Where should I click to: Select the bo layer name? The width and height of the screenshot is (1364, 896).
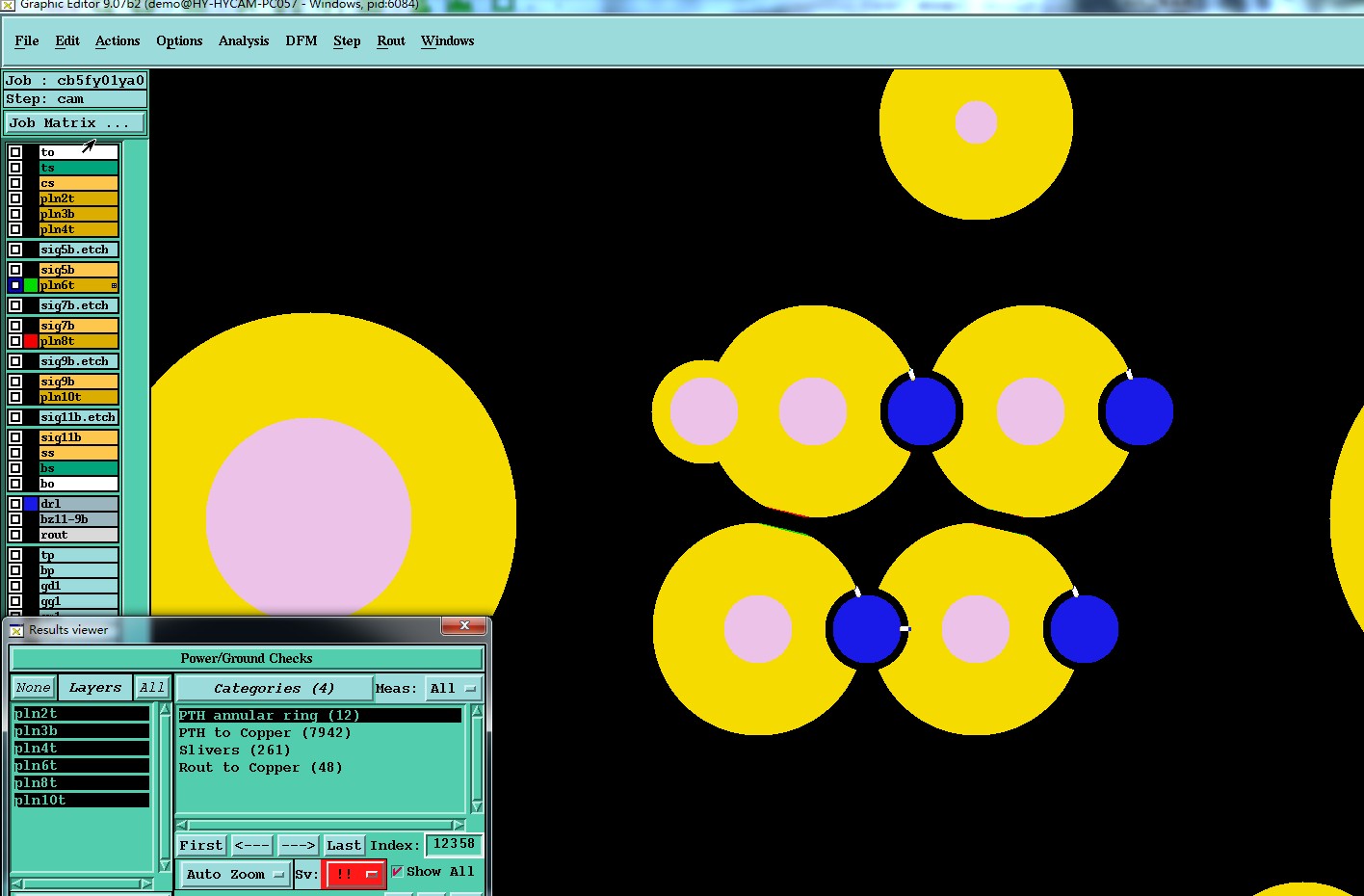(x=79, y=484)
